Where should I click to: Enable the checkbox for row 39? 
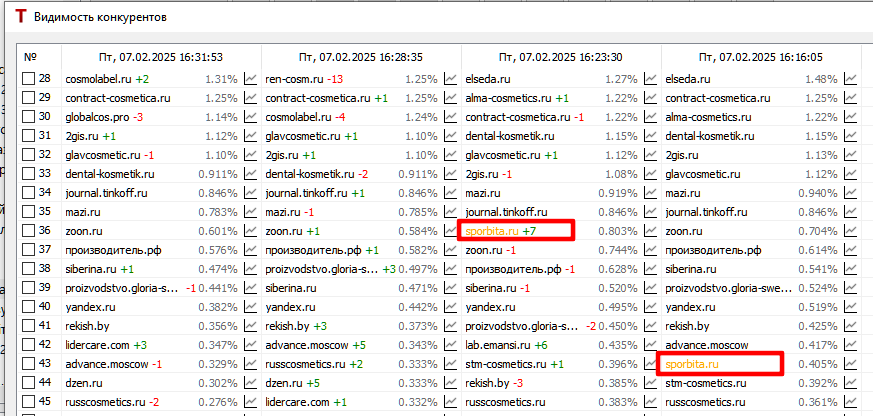click(28, 288)
